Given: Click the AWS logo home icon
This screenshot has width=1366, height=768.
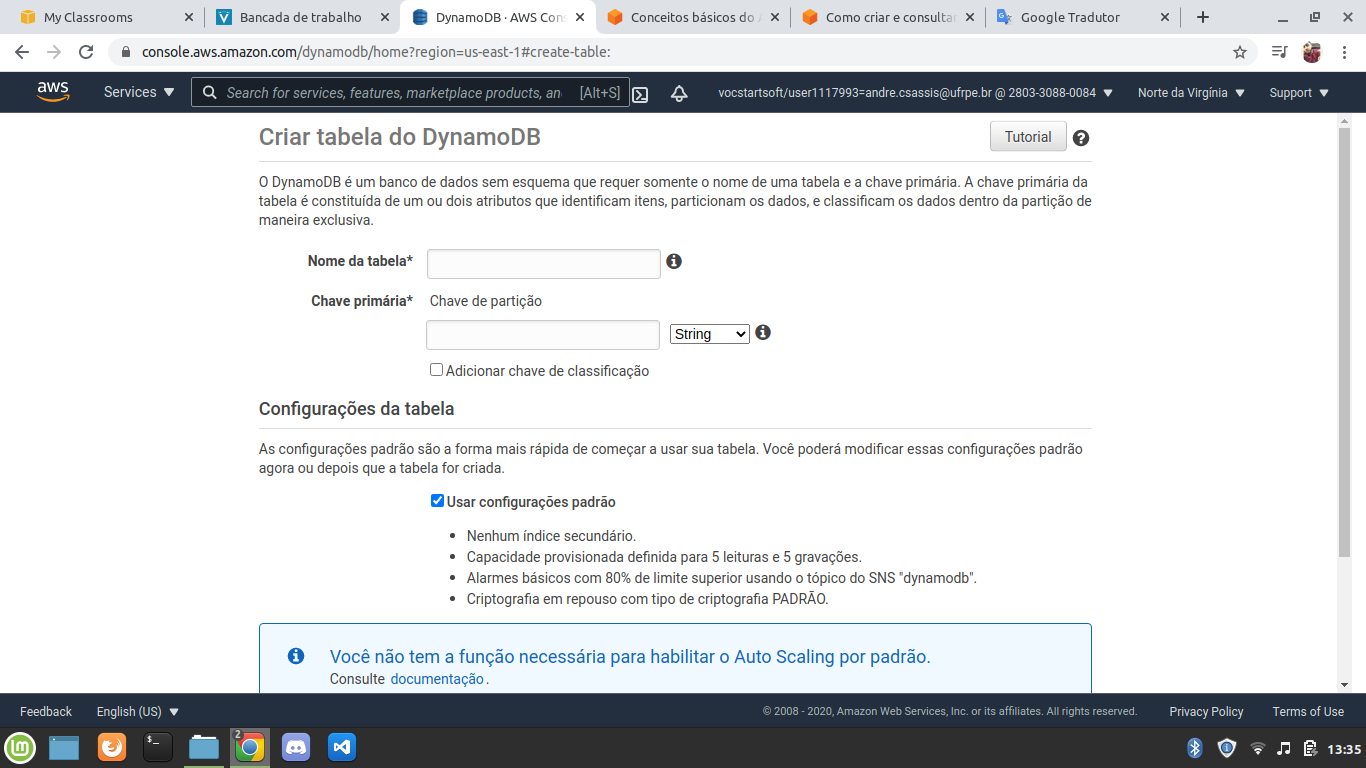Looking at the screenshot, I should coord(53,92).
